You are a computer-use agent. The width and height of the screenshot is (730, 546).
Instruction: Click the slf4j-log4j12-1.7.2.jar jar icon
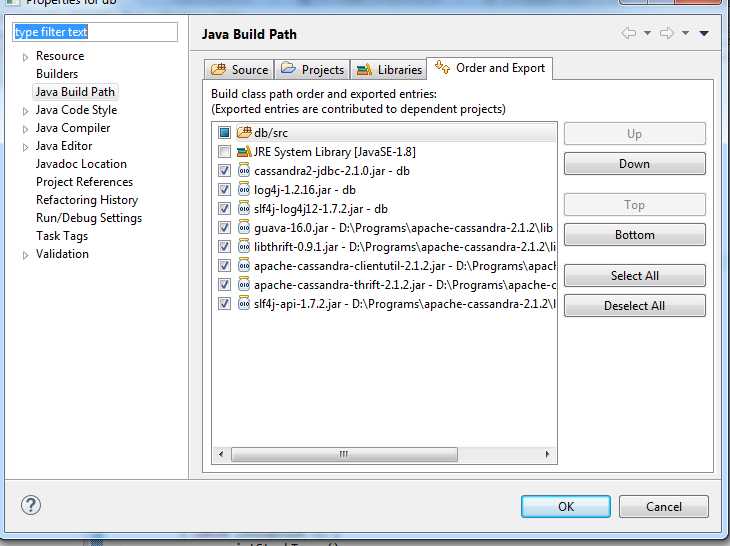coord(244,209)
